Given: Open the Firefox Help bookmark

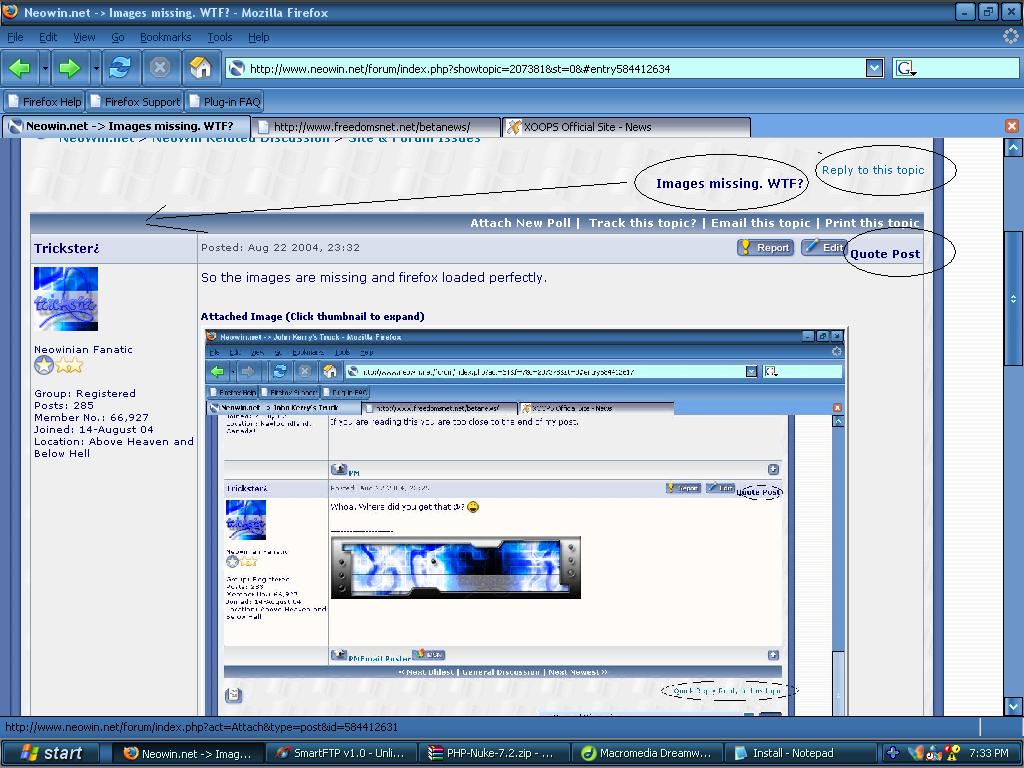Looking at the screenshot, I should (44, 101).
